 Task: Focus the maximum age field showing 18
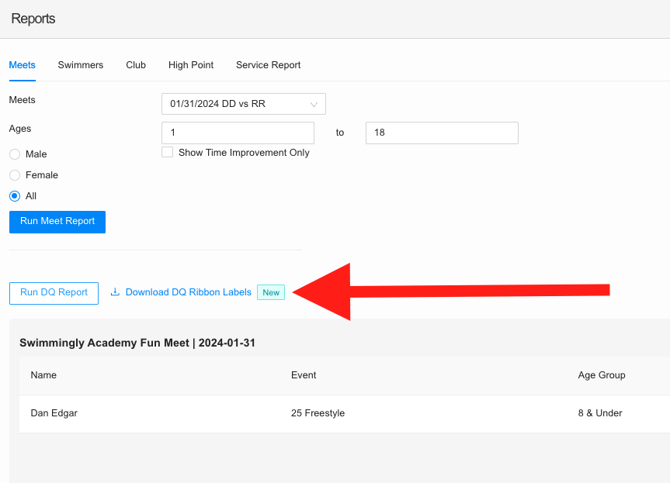point(441,133)
